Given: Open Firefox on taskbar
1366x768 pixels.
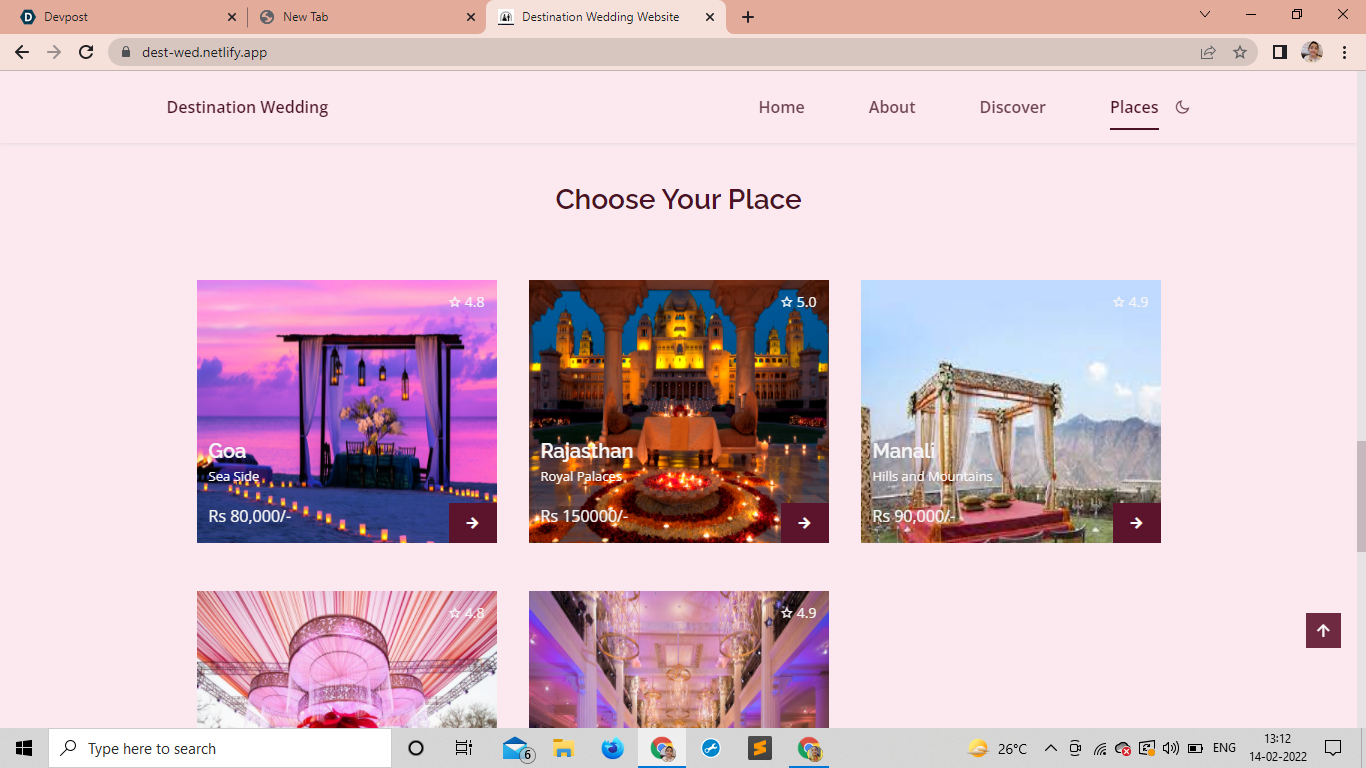Looking at the screenshot, I should (612, 748).
